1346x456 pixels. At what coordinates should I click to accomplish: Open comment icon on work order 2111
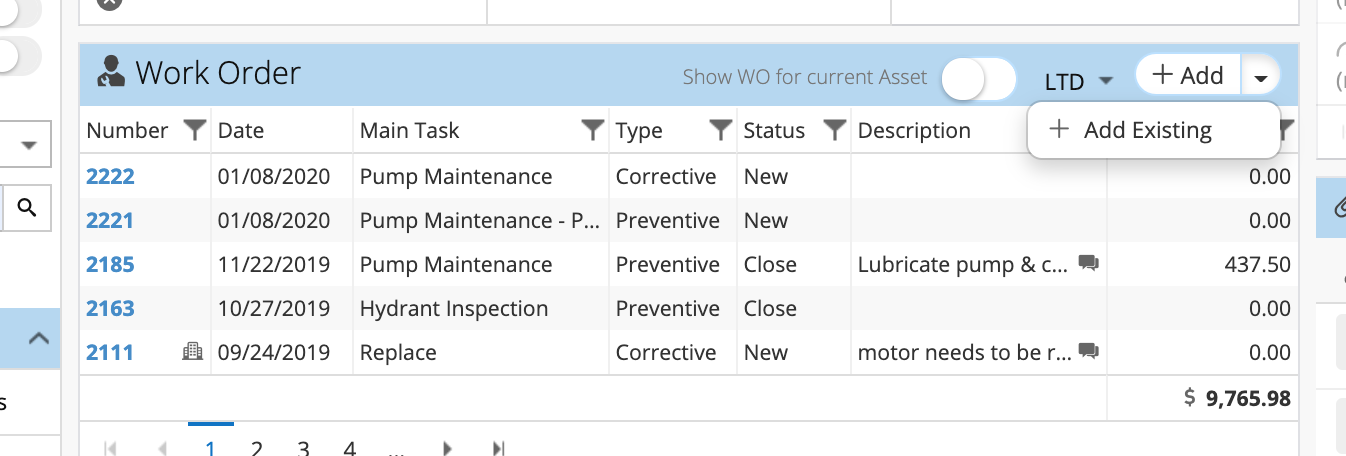tap(1089, 352)
